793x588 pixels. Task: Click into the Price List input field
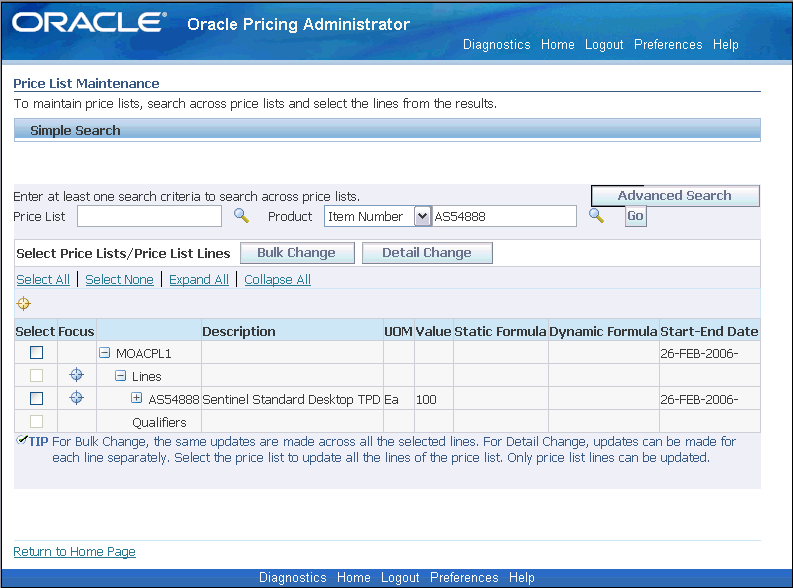point(149,216)
